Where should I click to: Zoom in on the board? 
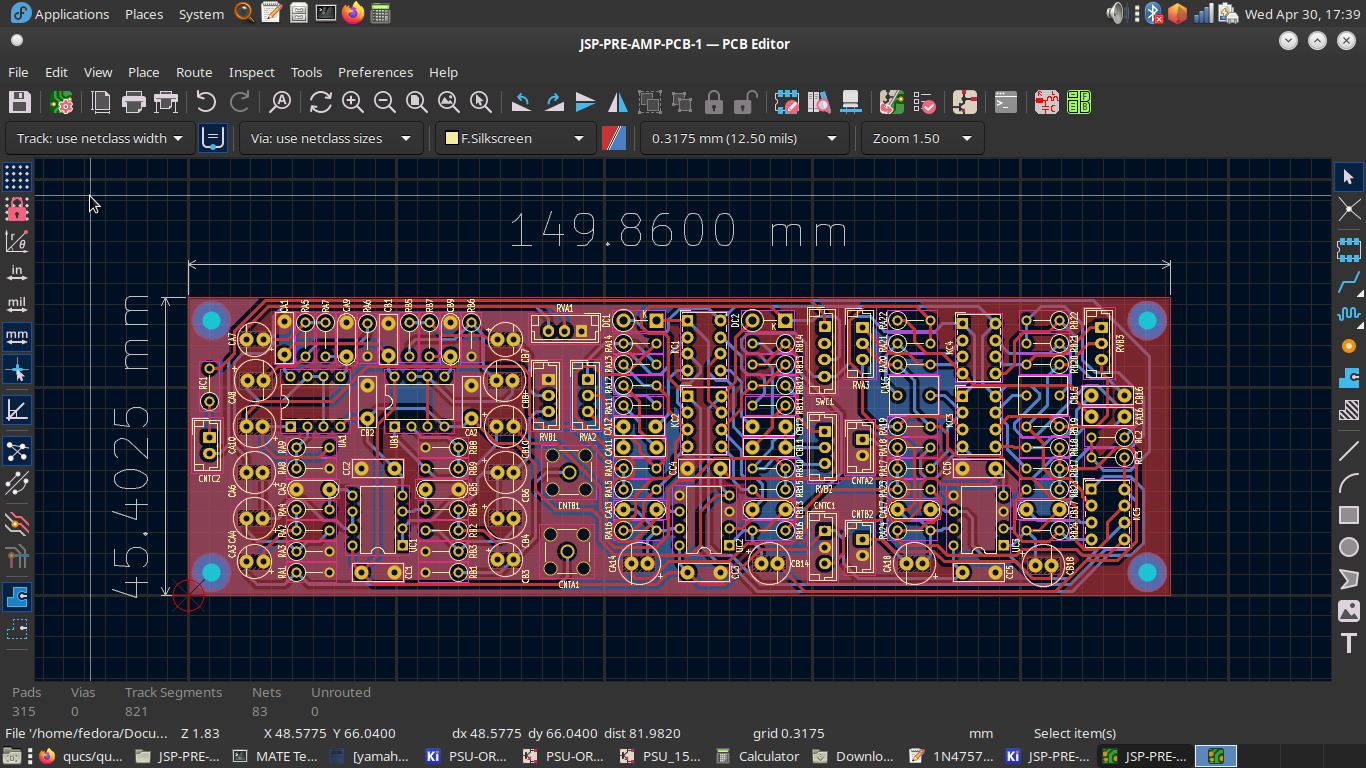[353, 102]
